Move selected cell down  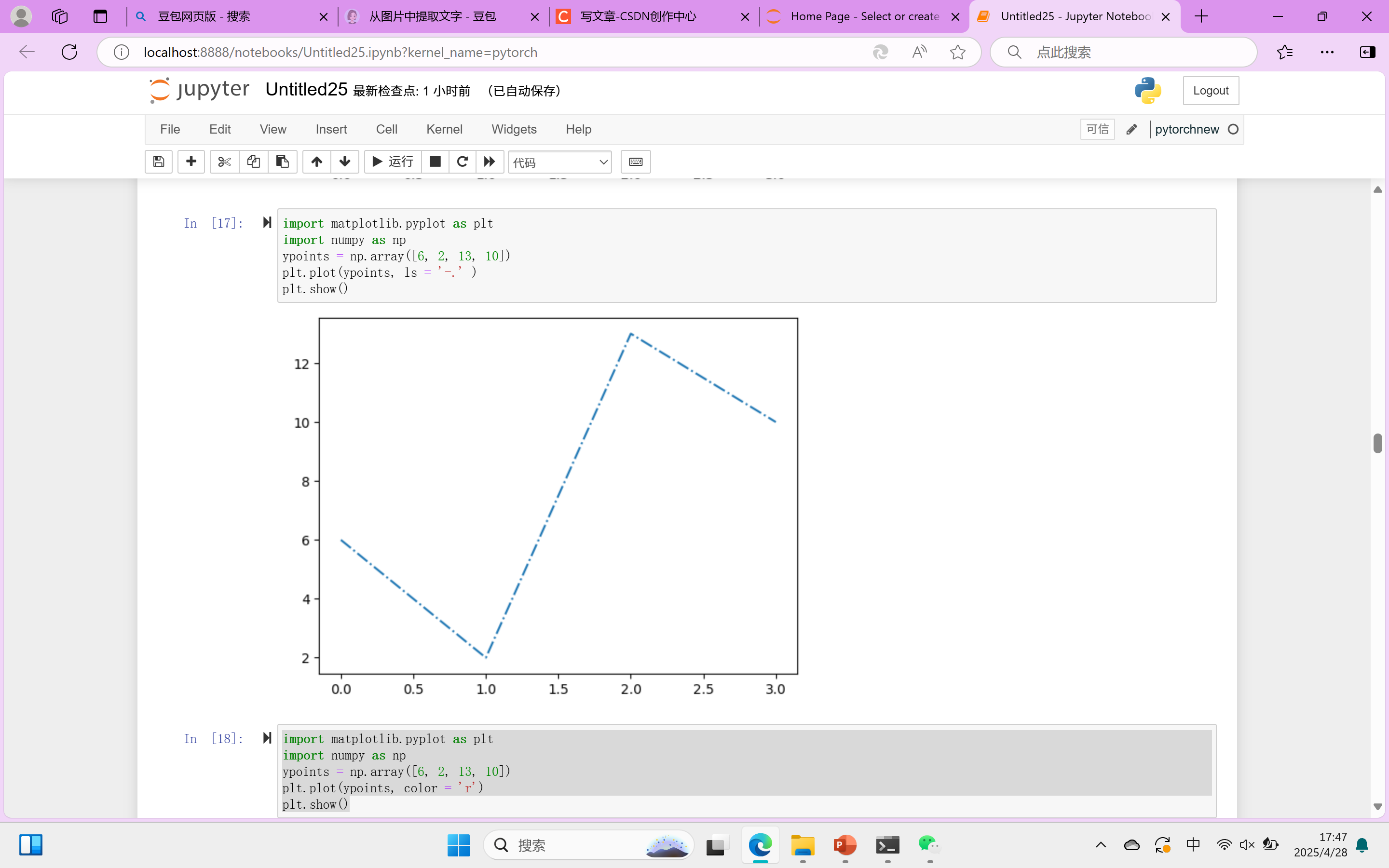click(345, 162)
